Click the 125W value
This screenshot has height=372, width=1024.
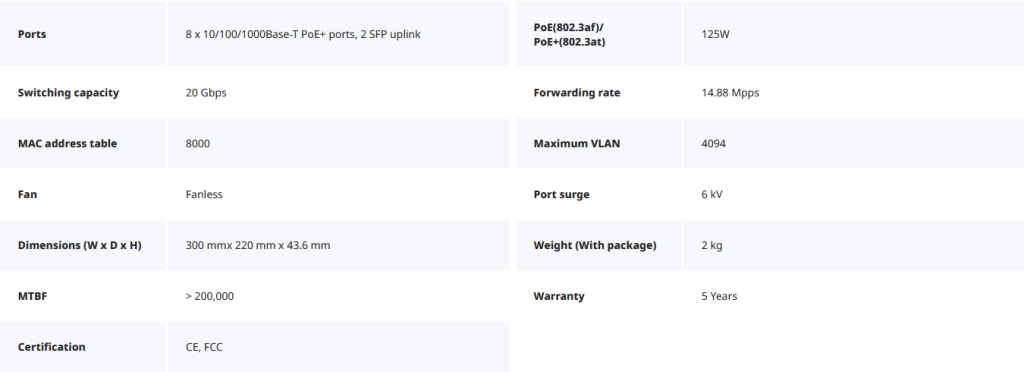point(715,34)
